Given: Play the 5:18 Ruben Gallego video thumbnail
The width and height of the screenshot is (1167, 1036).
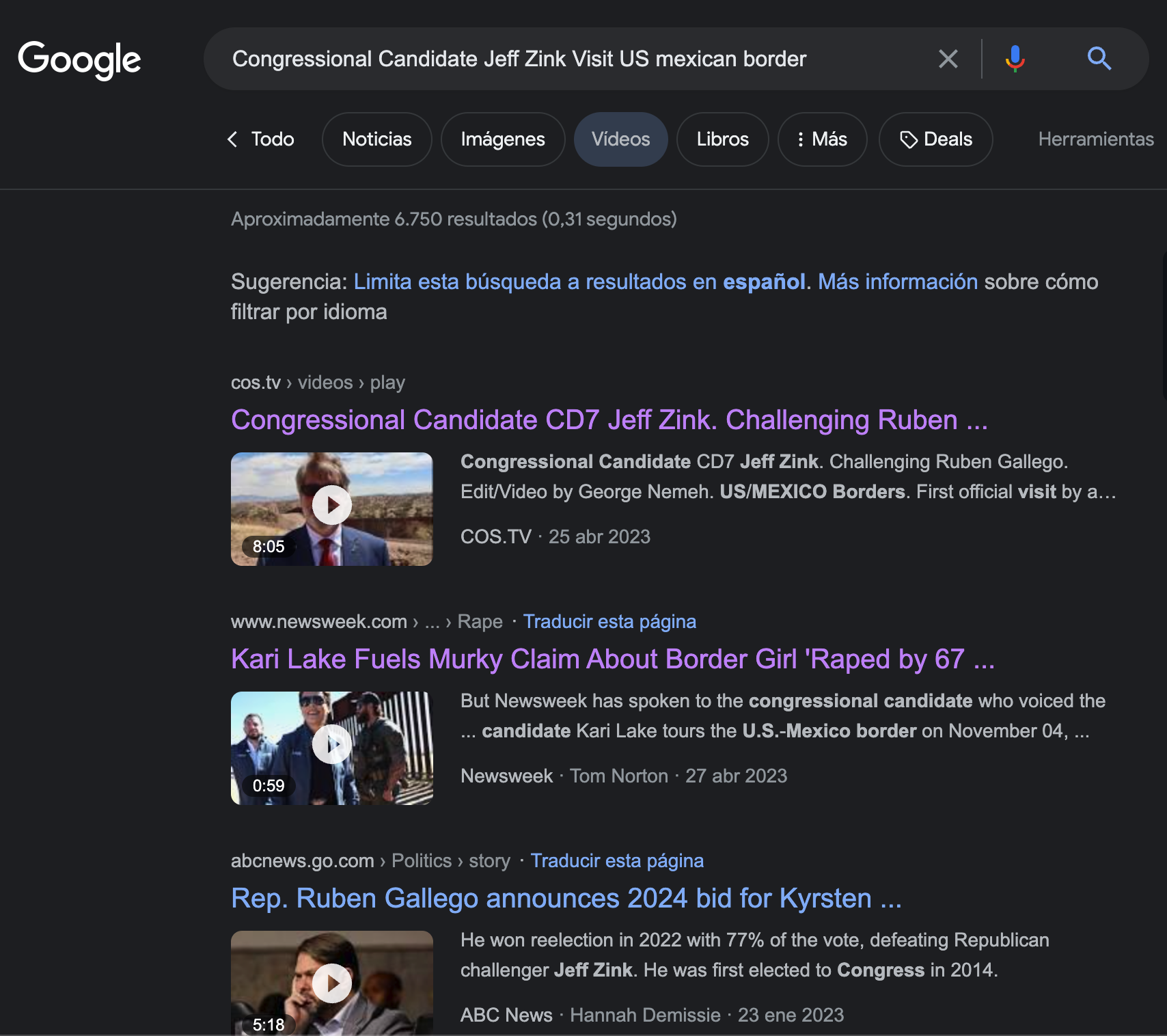Looking at the screenshot, I should coord(332,983).
